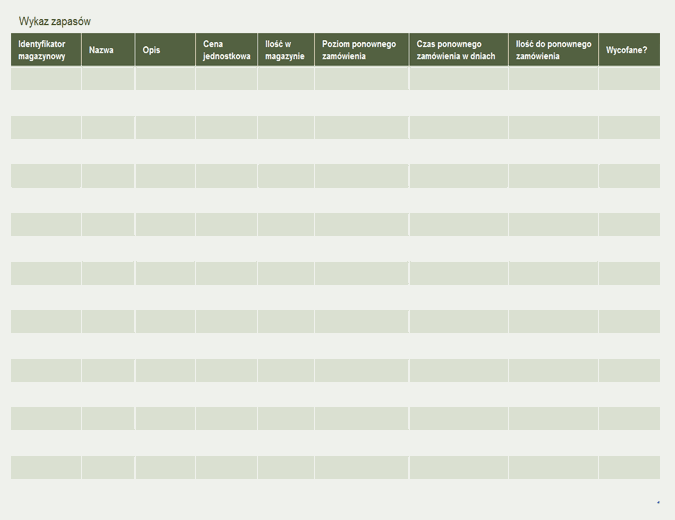675x520 pixels.
Task: Click the small blue table-end marker
Action: pyautogui.click(x=658, y=501)
